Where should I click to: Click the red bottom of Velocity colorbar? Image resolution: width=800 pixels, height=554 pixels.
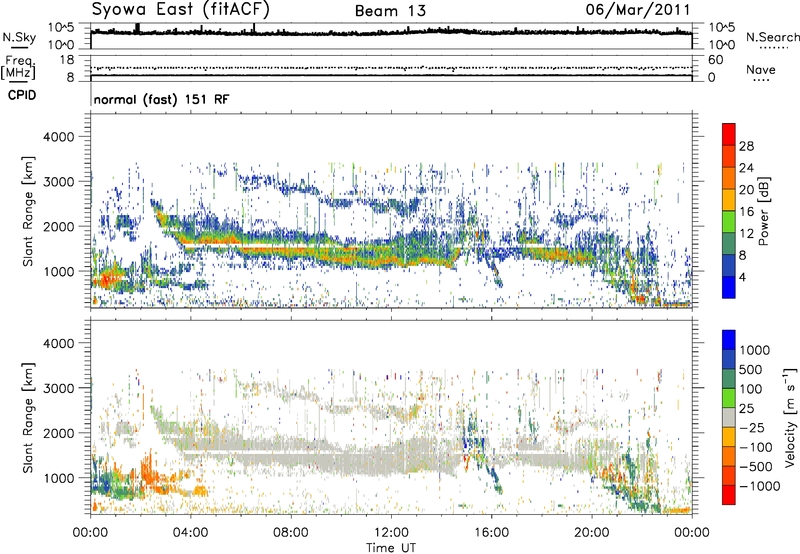click(729, 495)
